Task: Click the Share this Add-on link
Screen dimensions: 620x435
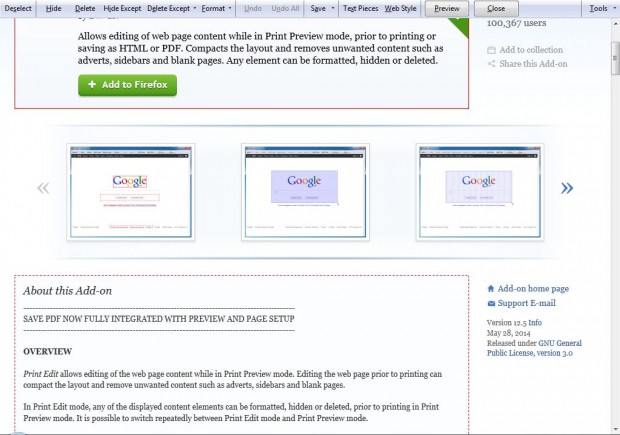Action: point(533,64)
